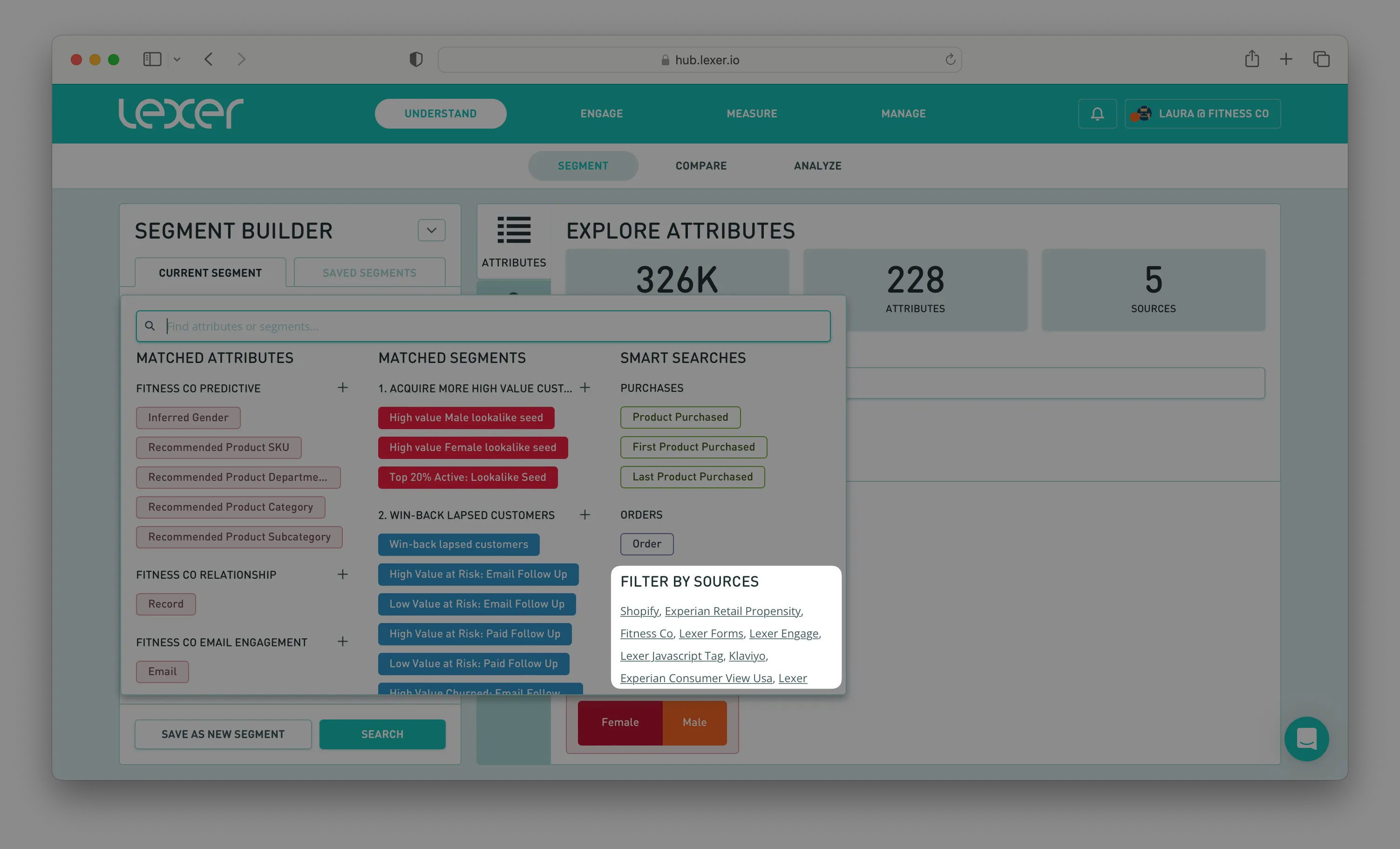1400x849 pixels.
Task: Expand the Fitness Co Predictive group
Action: (343, 388)
